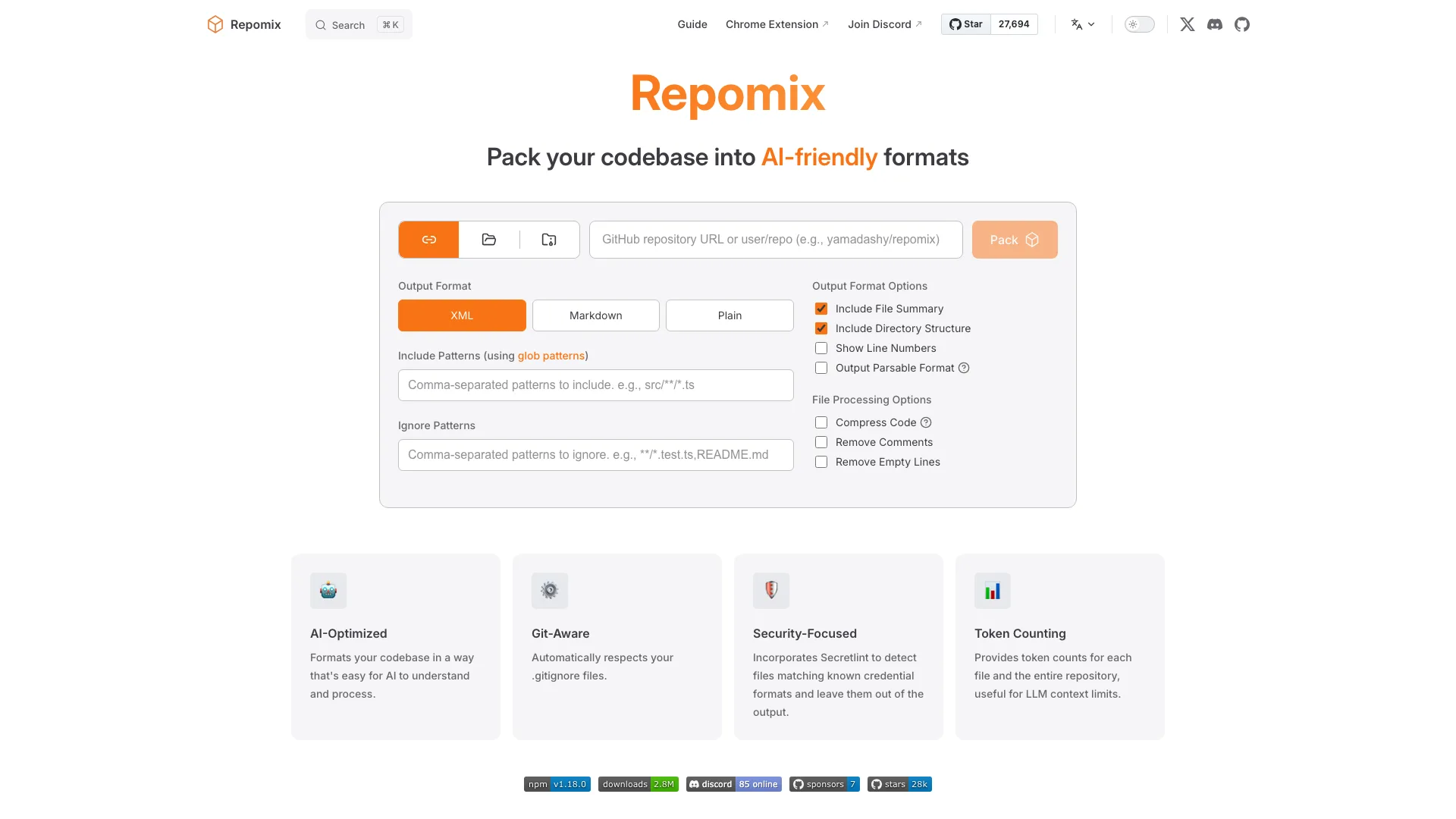This screenshot has height=819, width=1456.
Task: Select XML output format
Action: click(x=462, y=315)
